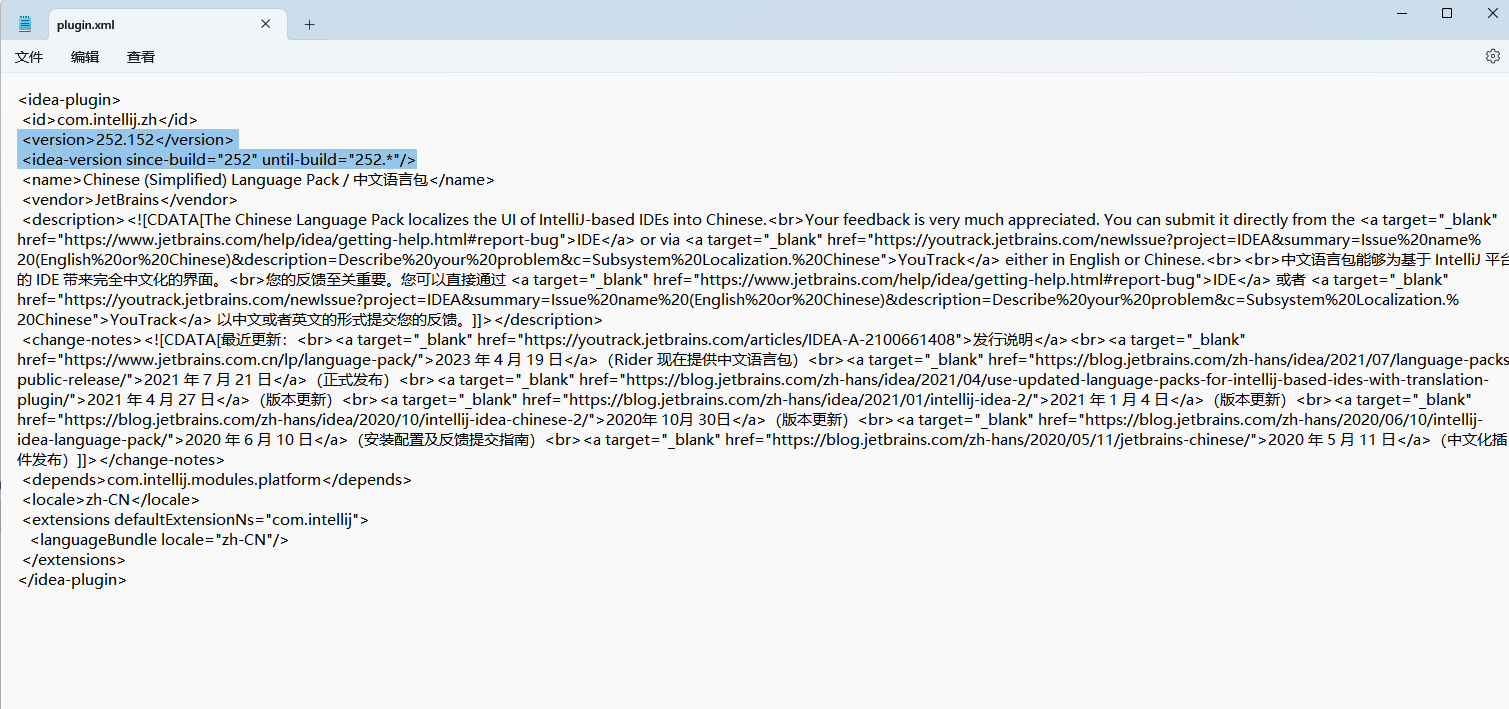Click the <id>com.intellij.zh</id> line
The width and height of the screenshot is (1509, 709).
tap(110, 120)
